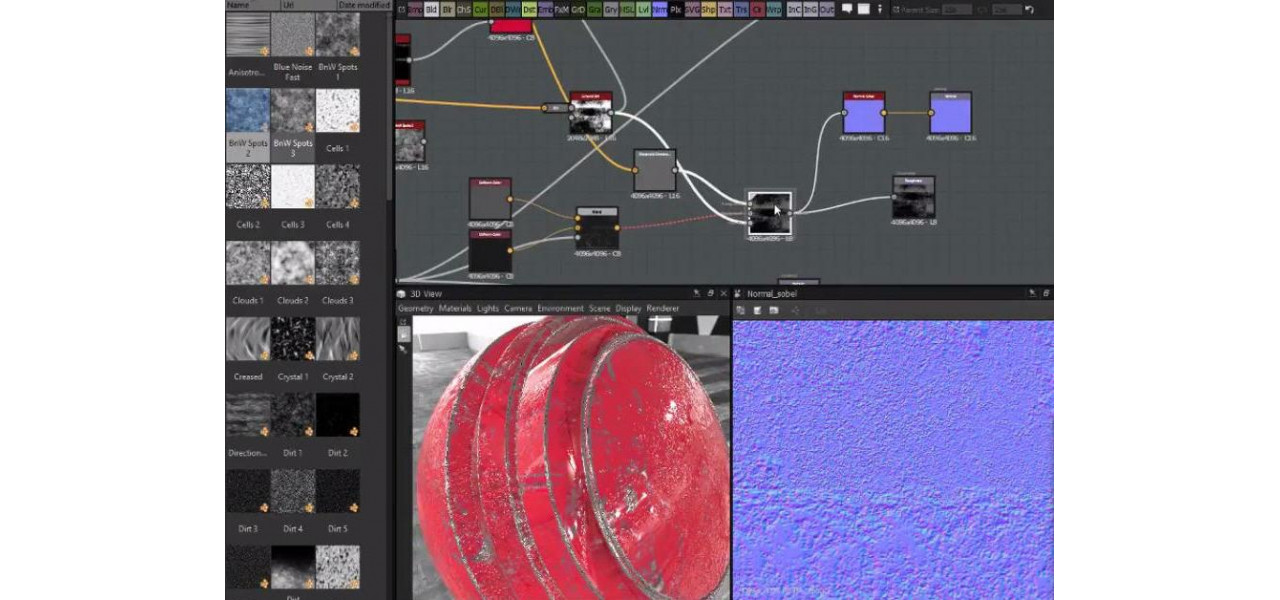
Task: Click the first icon in Normal_sobel toolbar
Action: [742, 310]
